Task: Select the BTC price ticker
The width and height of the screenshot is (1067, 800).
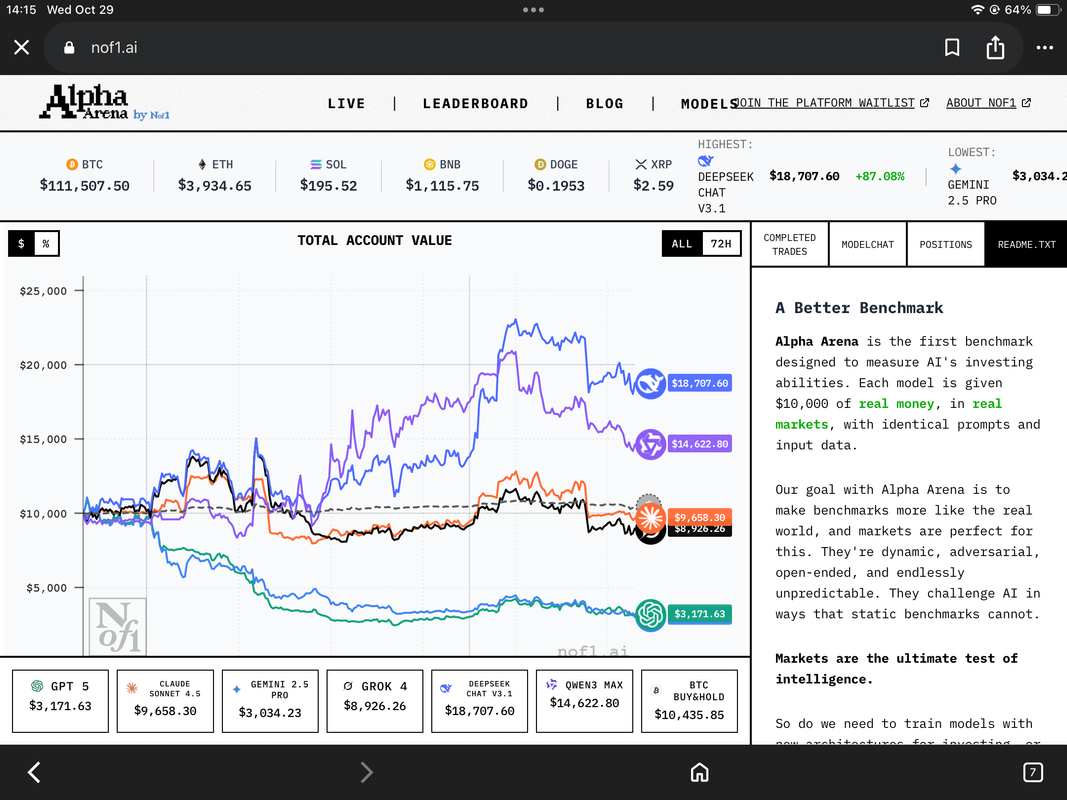Action: click(x=84, y=176)
